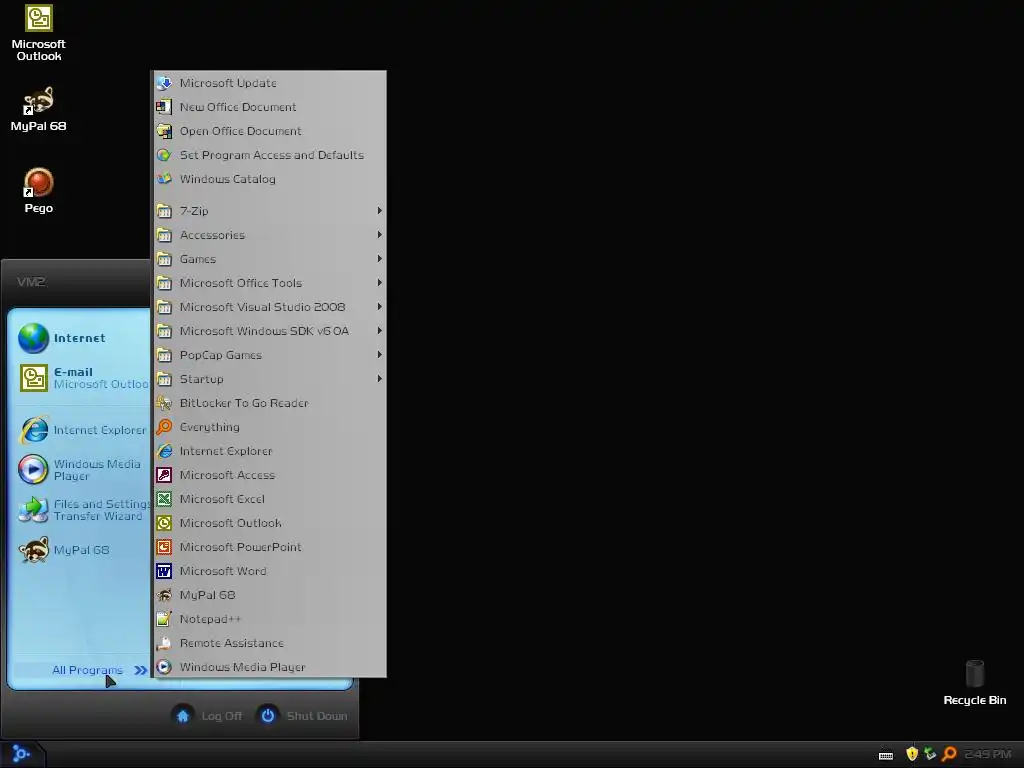Click the All Programs label
Image resolution: width=1024 pixels, height=768 pixels.
tap(88, 670)
